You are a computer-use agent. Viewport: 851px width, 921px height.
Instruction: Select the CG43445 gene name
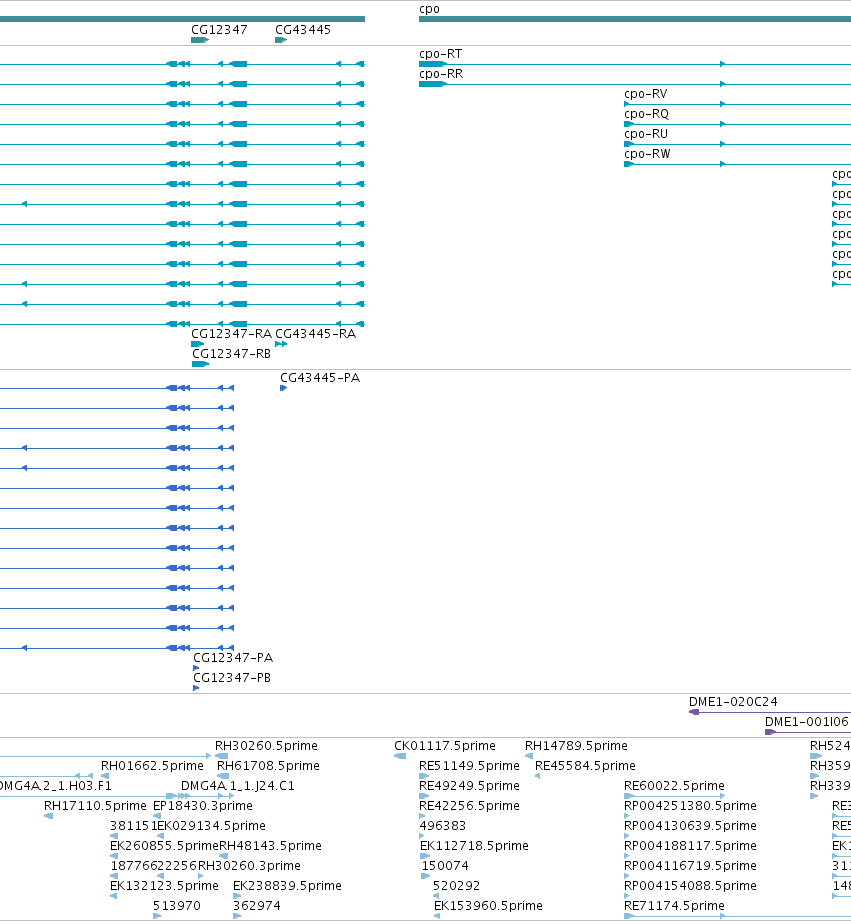tap(303, 29)
